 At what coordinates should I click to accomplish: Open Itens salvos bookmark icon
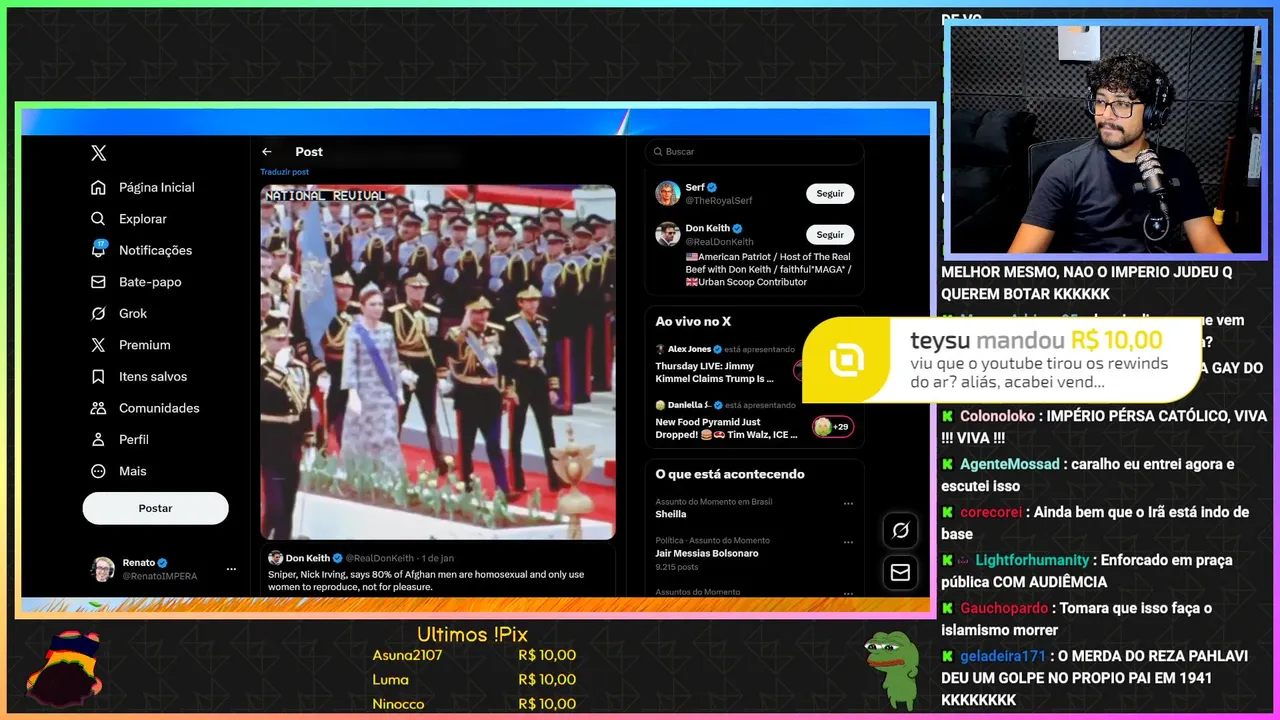[x=98, y=377]
